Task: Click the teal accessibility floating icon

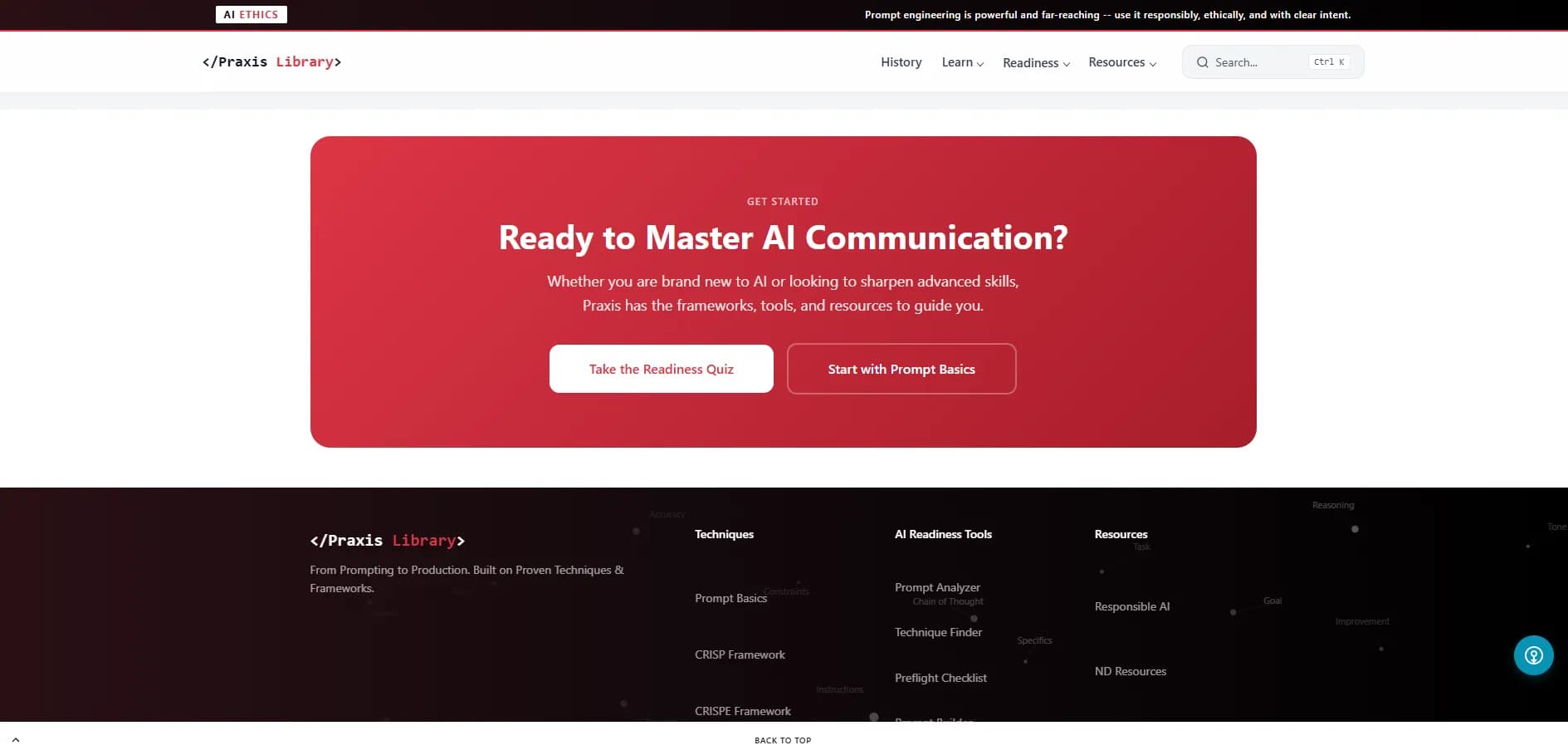Action: point(1533,655)
